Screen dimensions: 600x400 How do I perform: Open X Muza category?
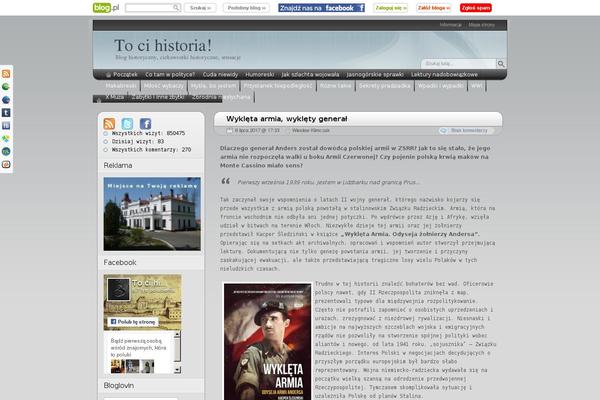(115, 97)
